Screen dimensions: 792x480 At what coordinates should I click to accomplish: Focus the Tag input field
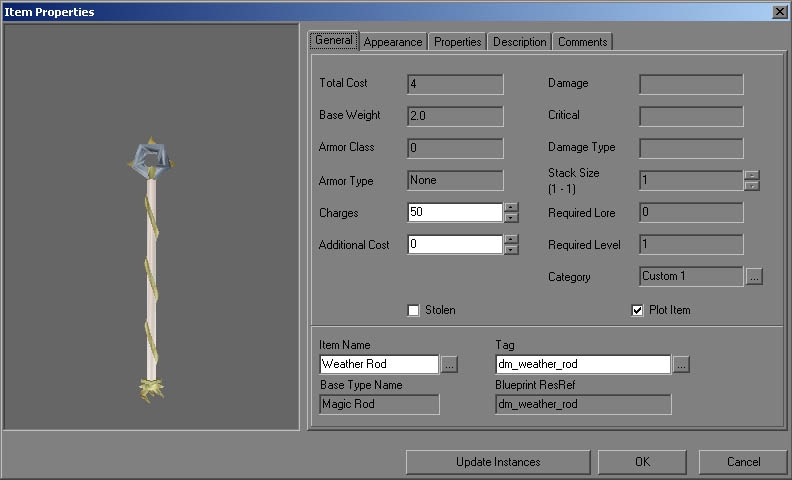[582, 365]
